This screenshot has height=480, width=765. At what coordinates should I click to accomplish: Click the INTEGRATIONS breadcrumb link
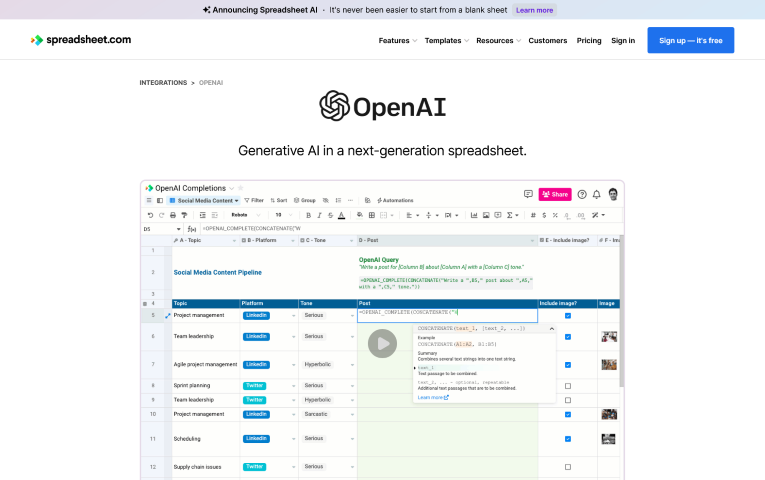(x=163, y=83)
